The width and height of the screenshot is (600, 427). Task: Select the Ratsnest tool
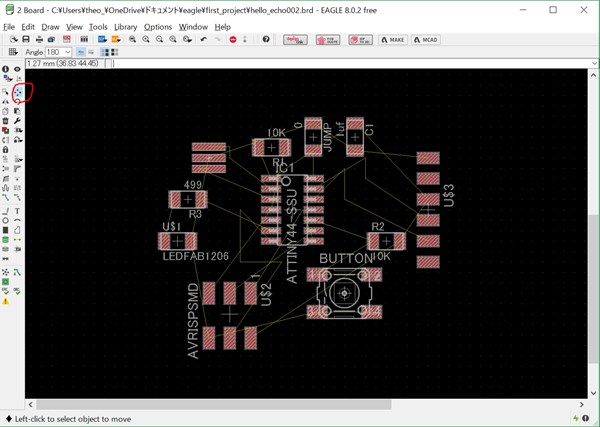5,272
